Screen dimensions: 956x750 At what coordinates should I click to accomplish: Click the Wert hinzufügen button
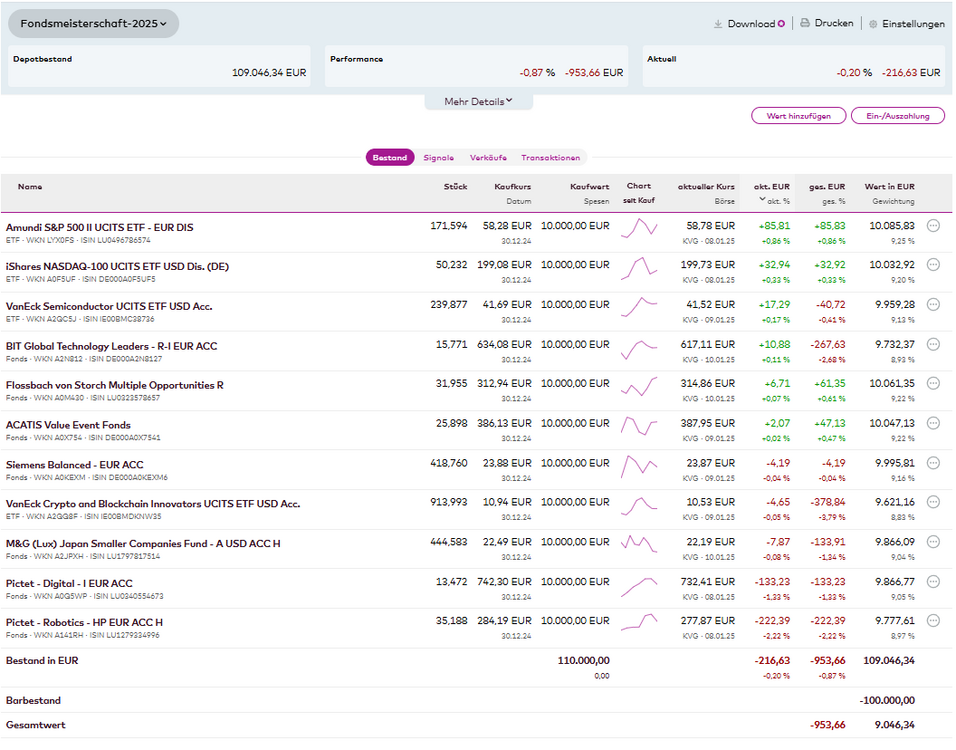tap(798, 116)
